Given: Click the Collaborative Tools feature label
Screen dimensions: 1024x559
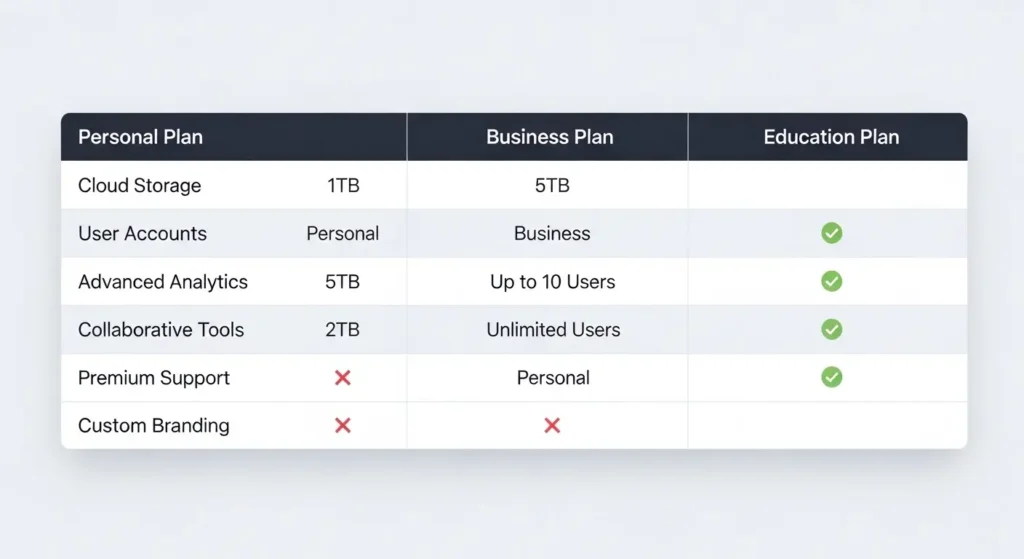Looking at the screenshot, I should pyautogui.click(x=161, y=329).
